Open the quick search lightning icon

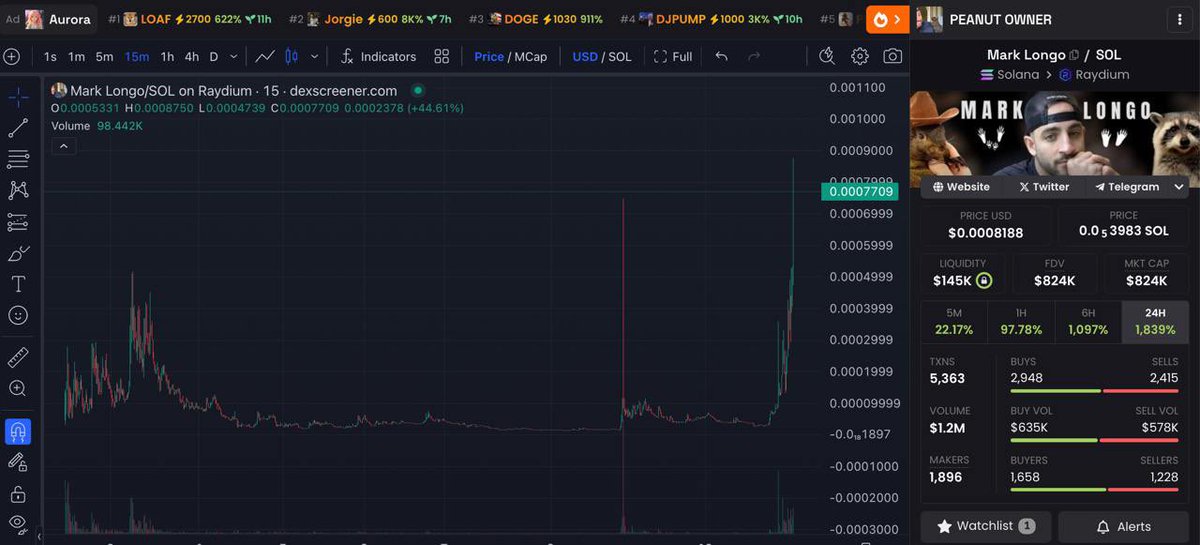[826, 57]
